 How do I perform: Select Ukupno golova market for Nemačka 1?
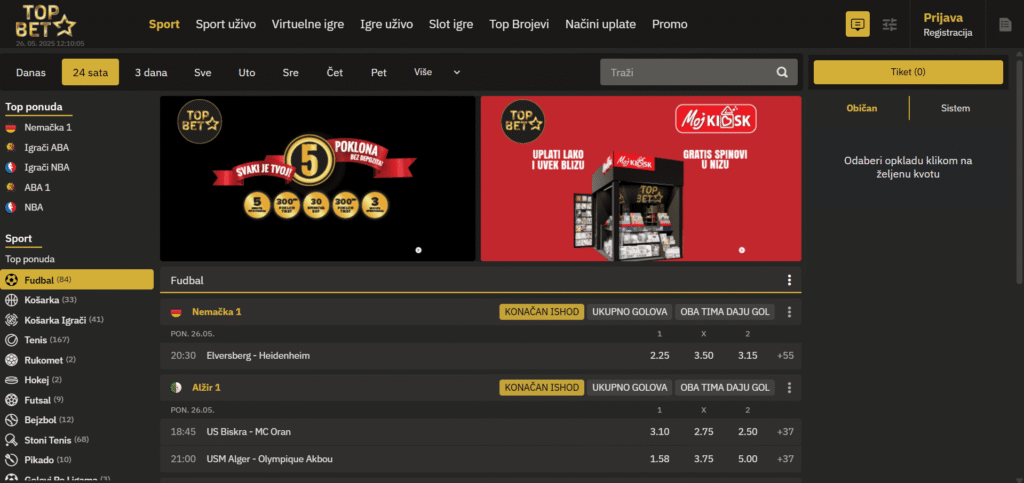pyautogui.click(x=629, y=312)
